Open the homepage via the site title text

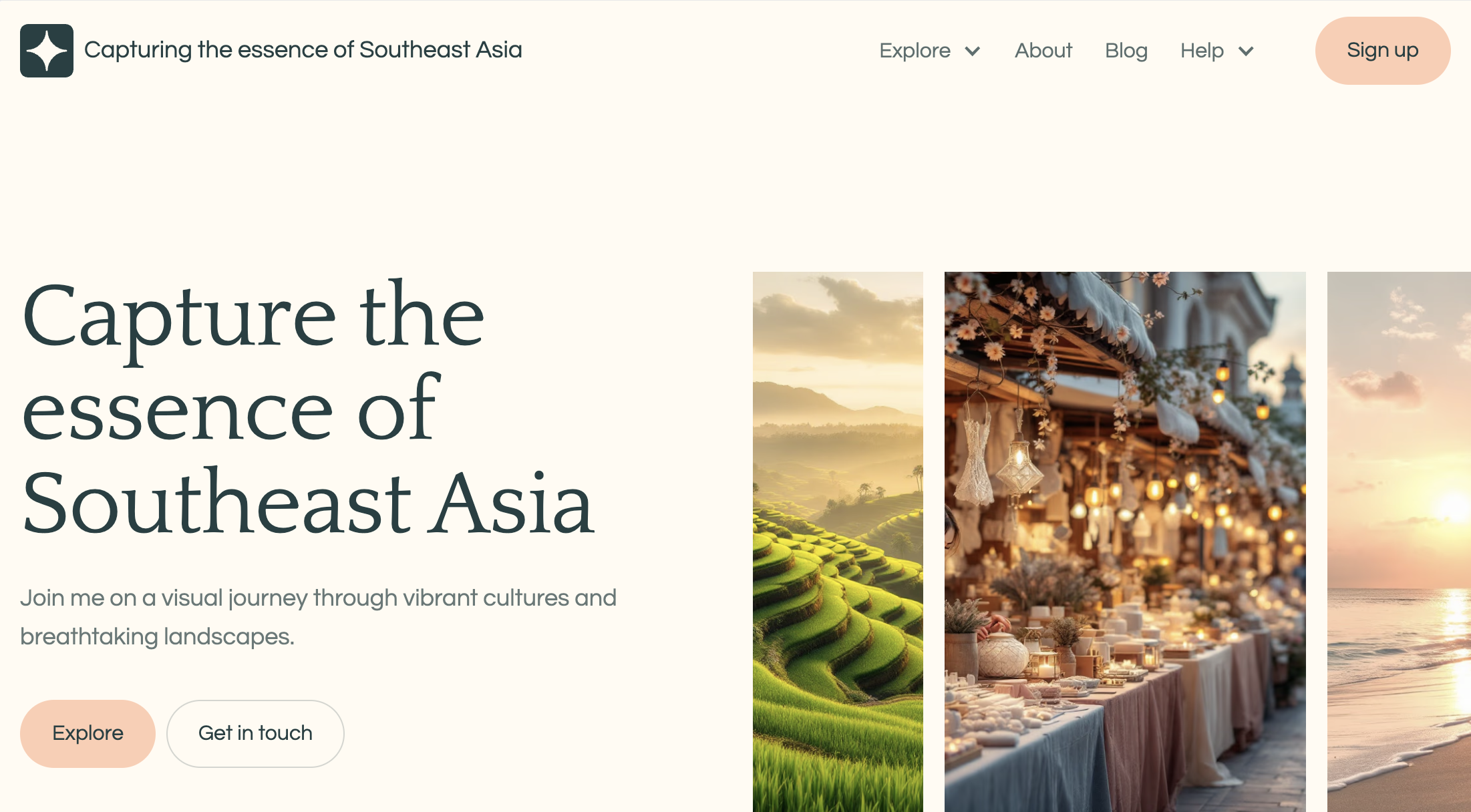click(303, 49)
